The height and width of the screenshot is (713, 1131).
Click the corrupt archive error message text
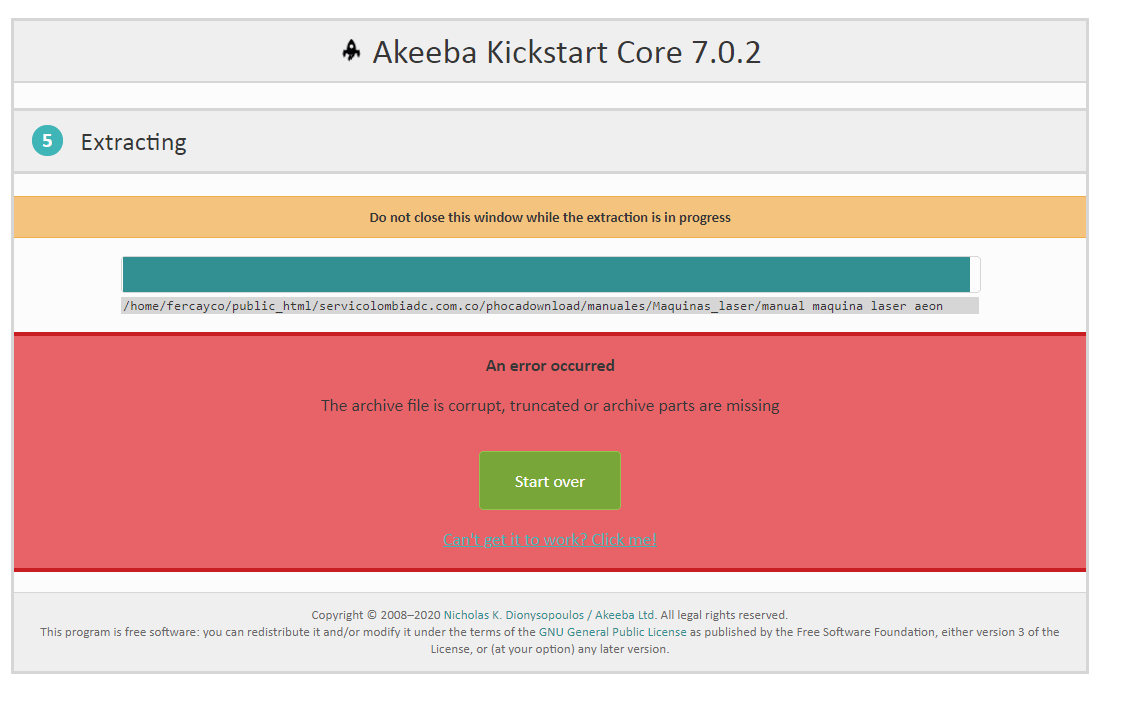click(550, 406)
